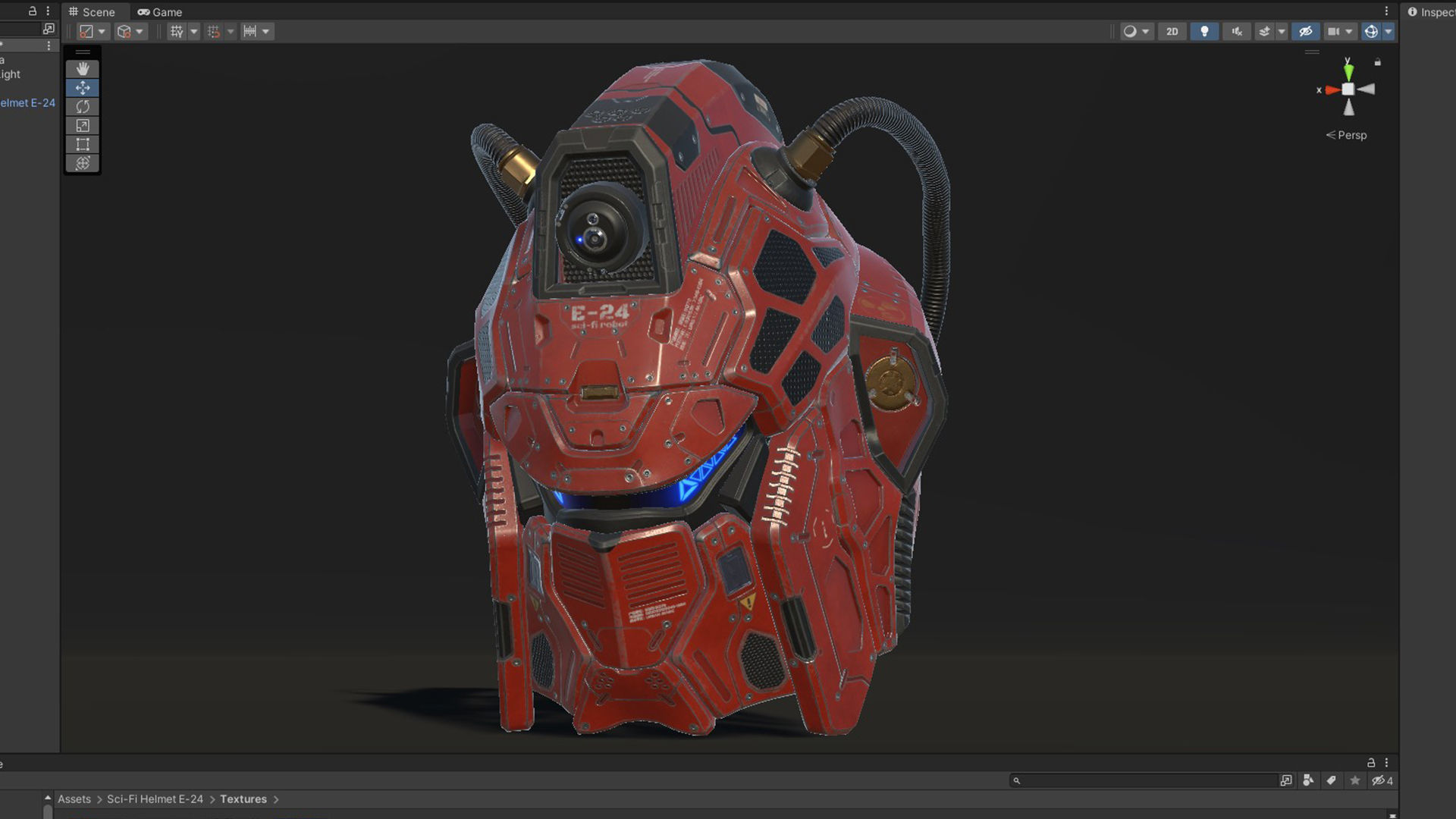Click Favorites star icon in Project panel

(x=1355, y=780)
